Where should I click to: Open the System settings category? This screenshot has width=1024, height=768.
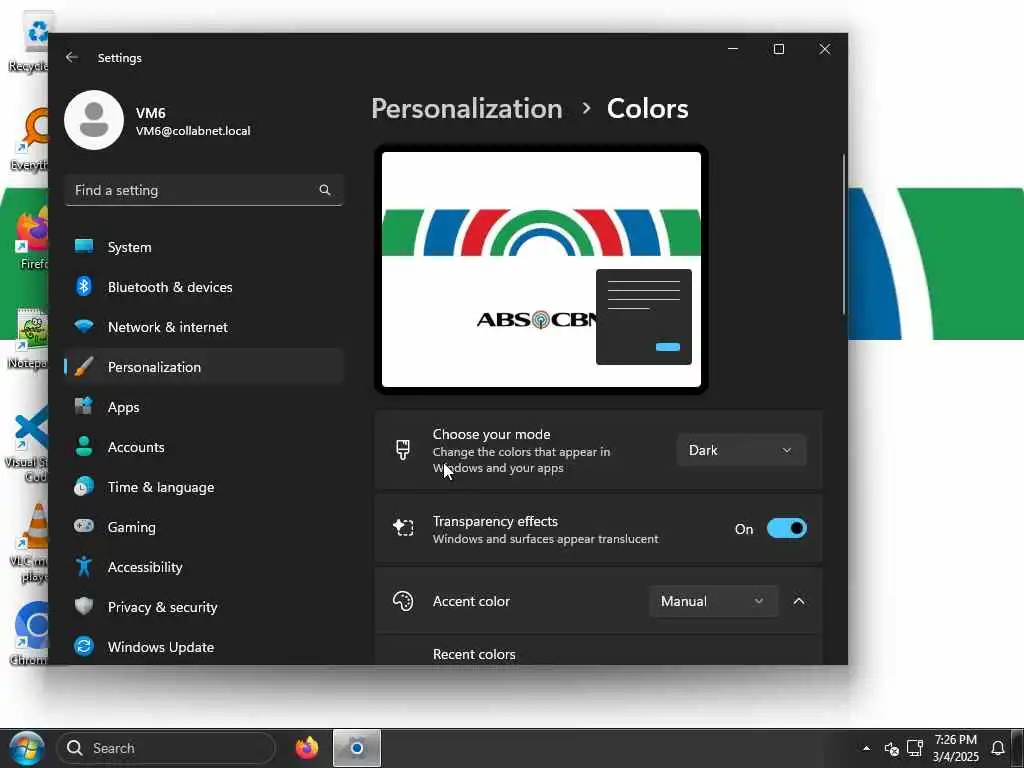coord(204,247)
